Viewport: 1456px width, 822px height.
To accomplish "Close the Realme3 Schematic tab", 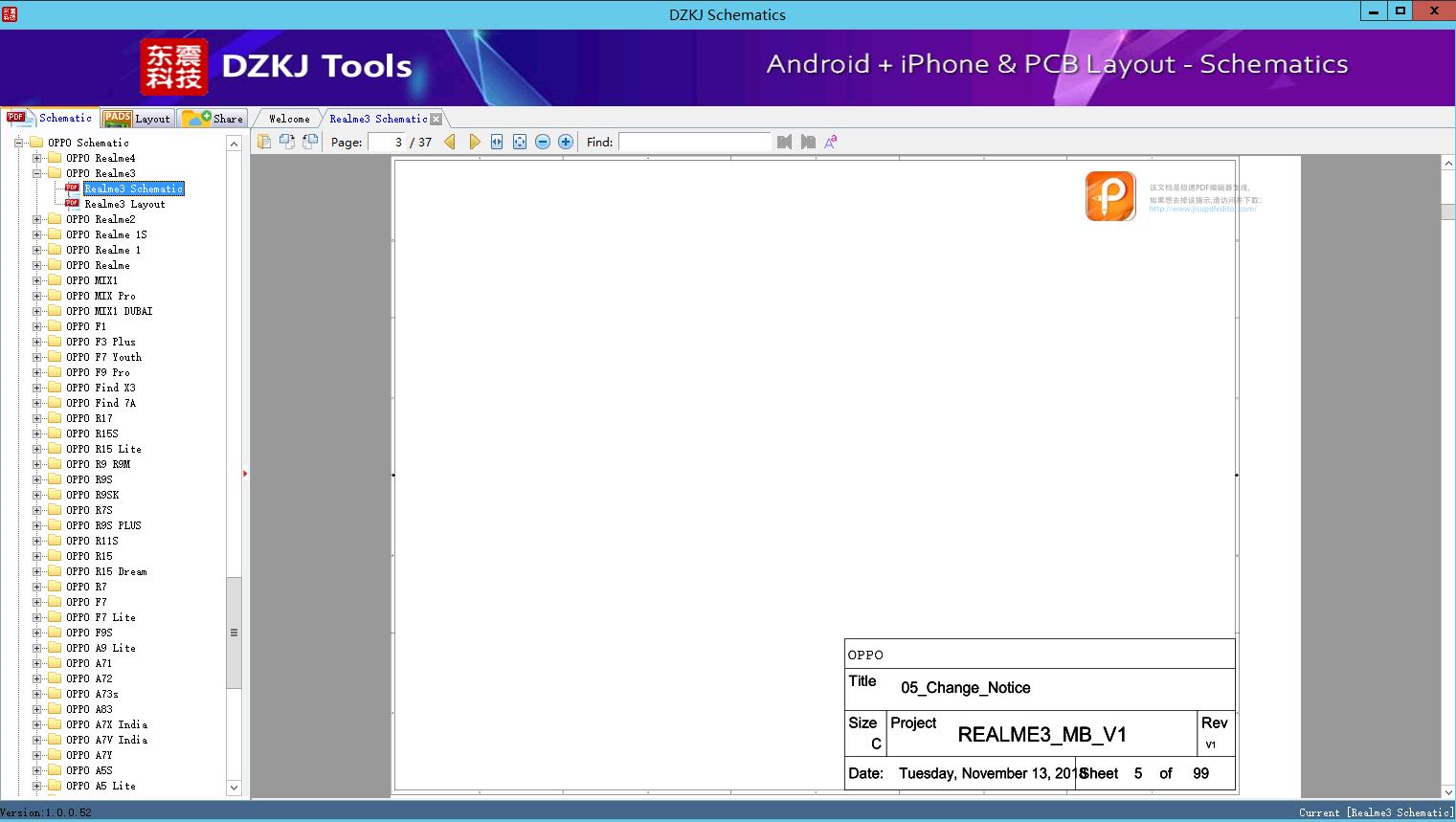I will (x=437, y=119).
